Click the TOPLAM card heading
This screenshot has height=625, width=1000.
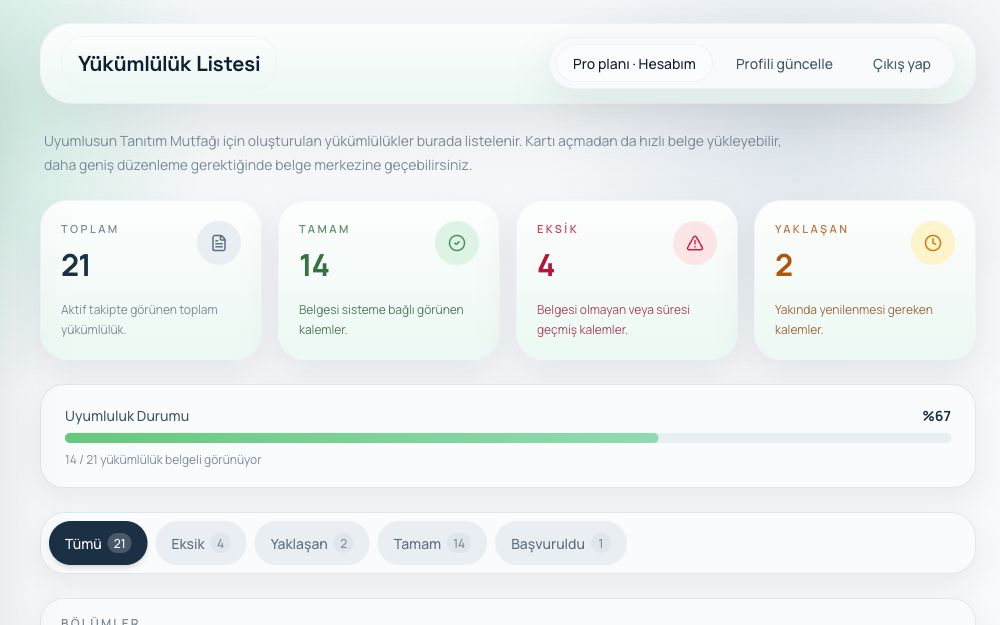(x=89, y=229)
